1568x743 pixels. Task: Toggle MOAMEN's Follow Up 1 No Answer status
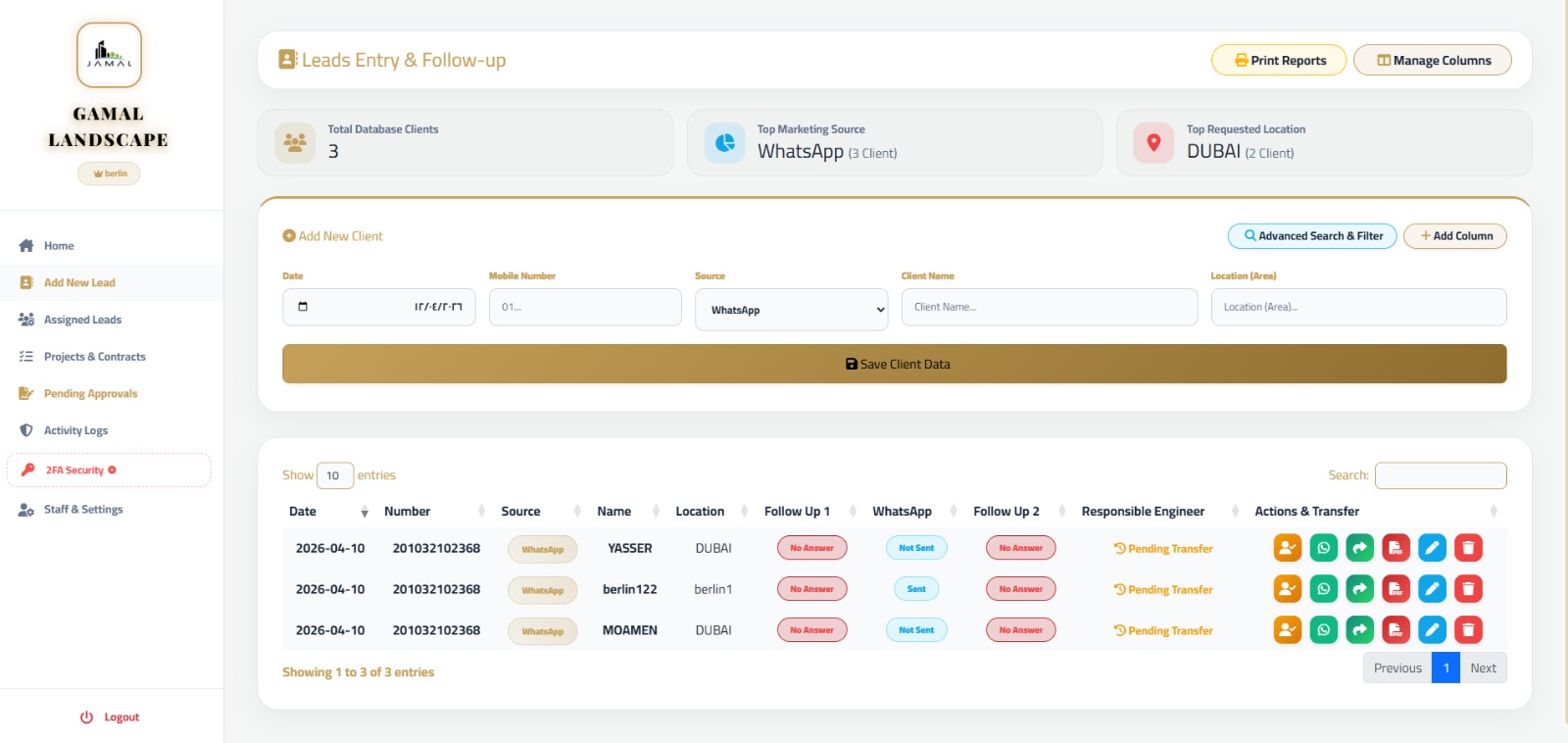click(x=811, y=630)
